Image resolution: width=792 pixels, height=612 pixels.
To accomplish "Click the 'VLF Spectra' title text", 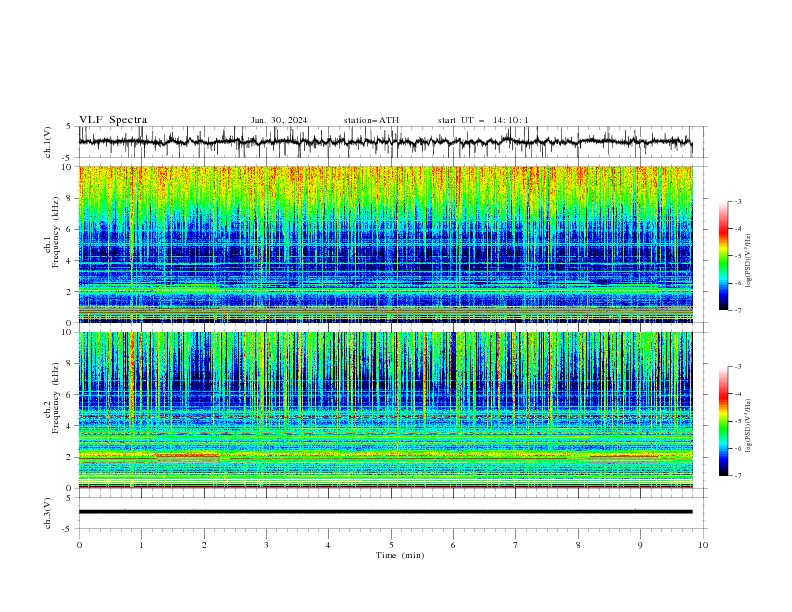I will click(113, 120).
